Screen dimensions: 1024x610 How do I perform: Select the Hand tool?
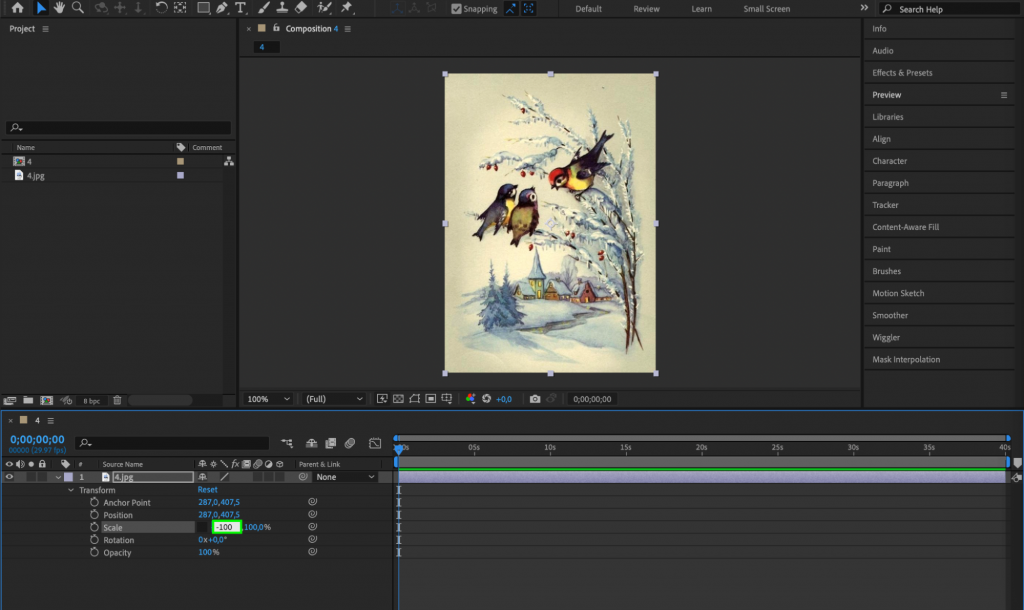click(60, 8)
